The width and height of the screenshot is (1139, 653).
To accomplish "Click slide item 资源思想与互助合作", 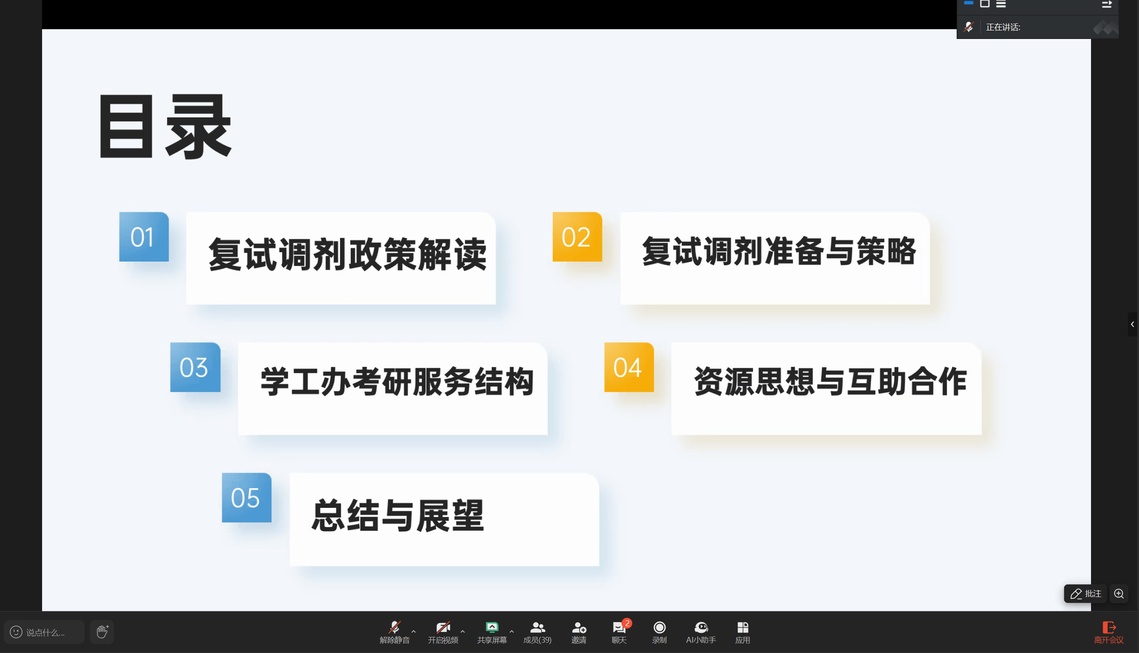I will (x=827, y=389).
